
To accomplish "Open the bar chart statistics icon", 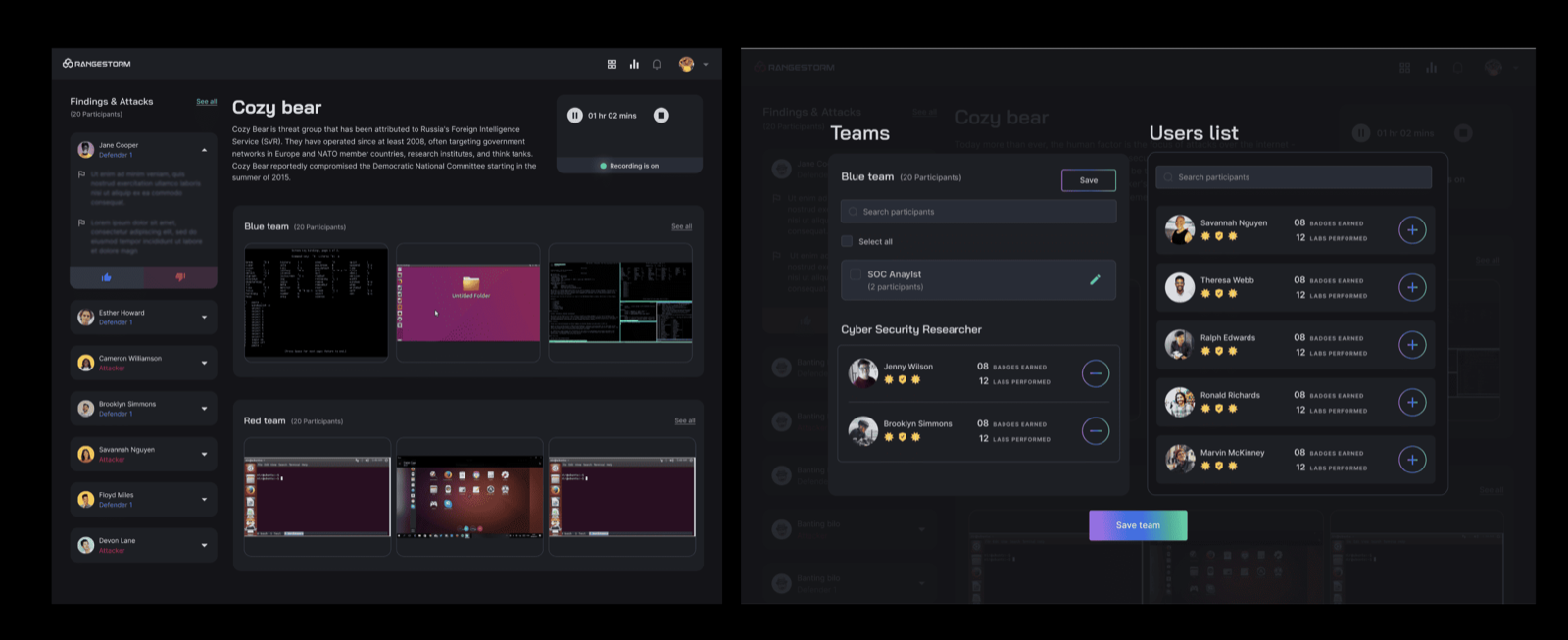I will [x=634, y=64].
